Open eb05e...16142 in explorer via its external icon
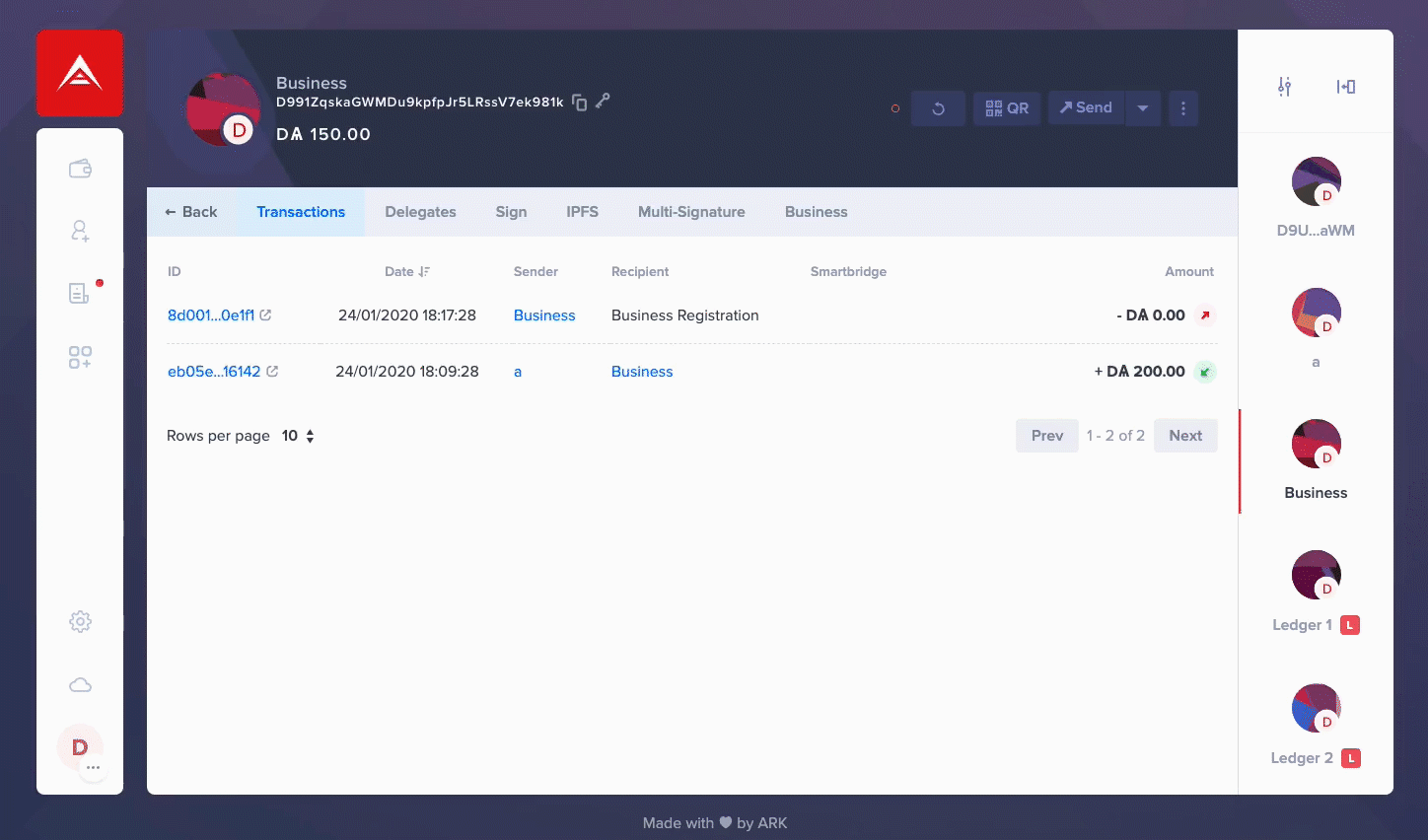 (x=272, y=372)
